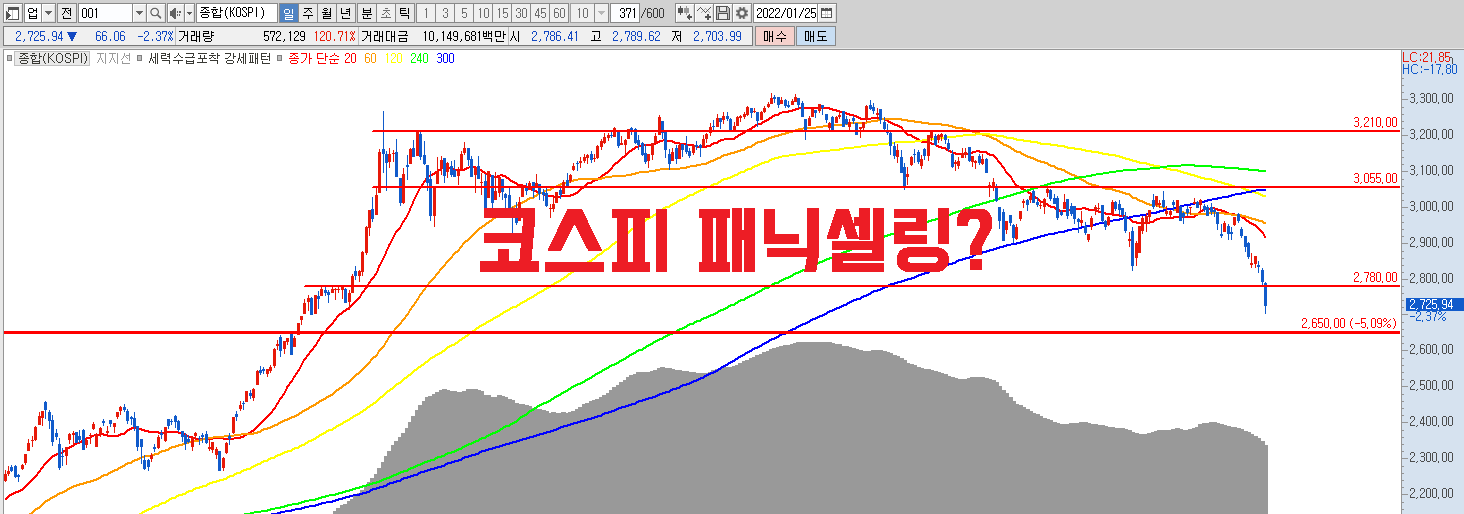
Task: Open the dropdown arrow beside the speaker icon
Action: tap(189, 13)
